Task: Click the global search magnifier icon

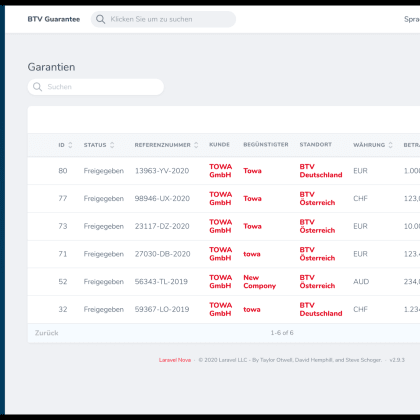Action: [x=100, y=19]
